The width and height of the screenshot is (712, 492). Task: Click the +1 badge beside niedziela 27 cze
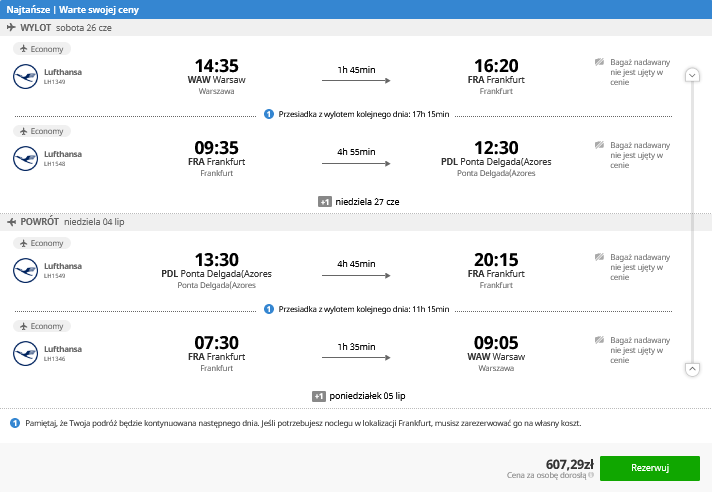click(325, 202)
